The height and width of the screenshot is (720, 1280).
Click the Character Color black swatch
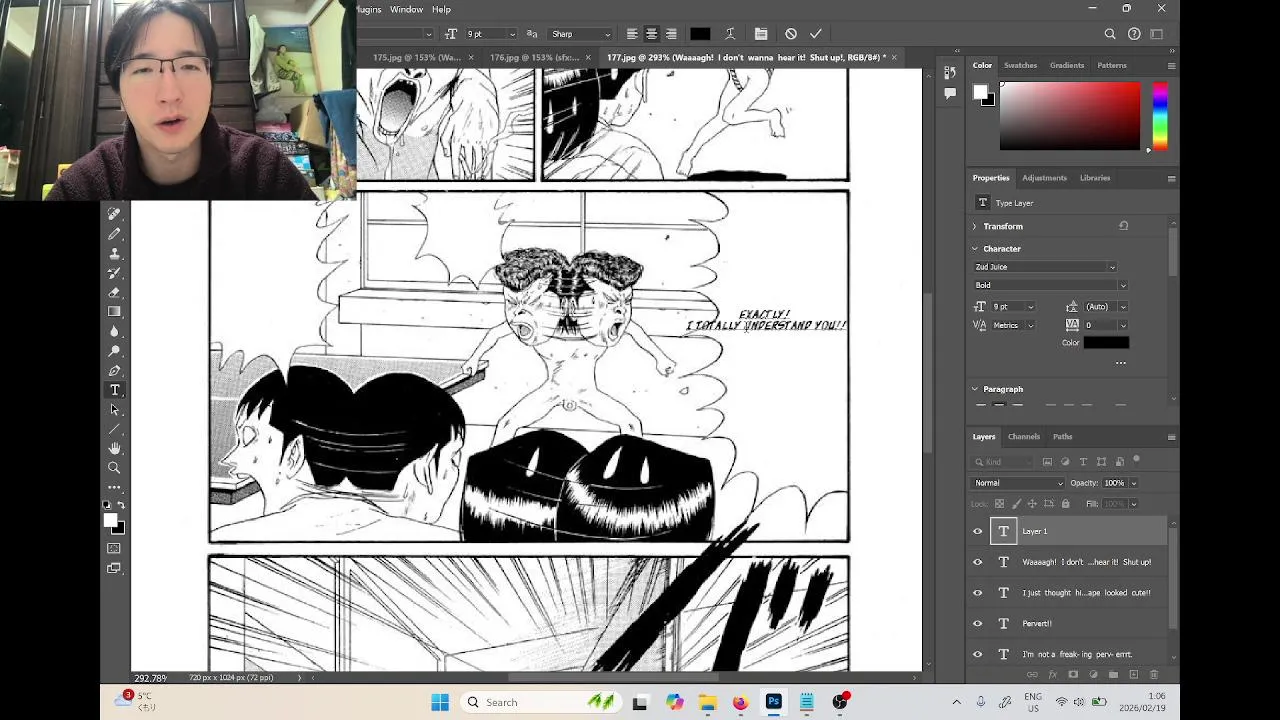tap(1106, 343)
